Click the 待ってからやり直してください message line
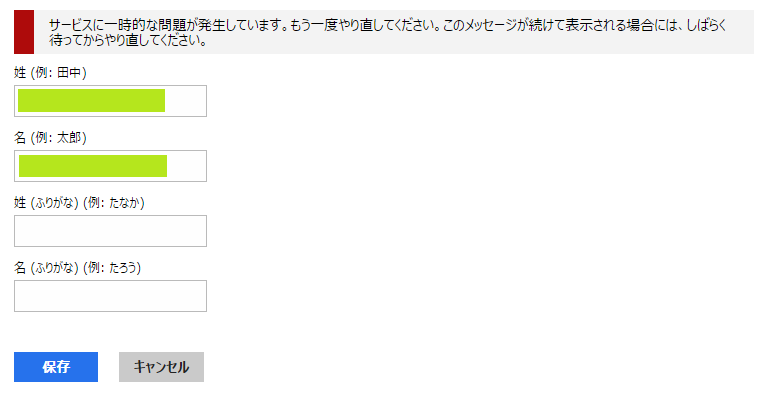Screen dimensions: 767x398 pyautogui.click(x=128, y=40)
